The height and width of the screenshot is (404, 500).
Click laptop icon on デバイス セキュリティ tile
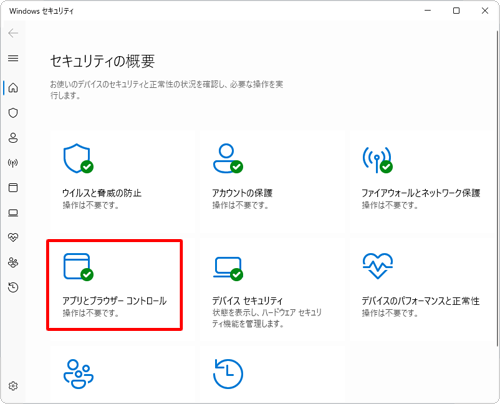[228, 269]
